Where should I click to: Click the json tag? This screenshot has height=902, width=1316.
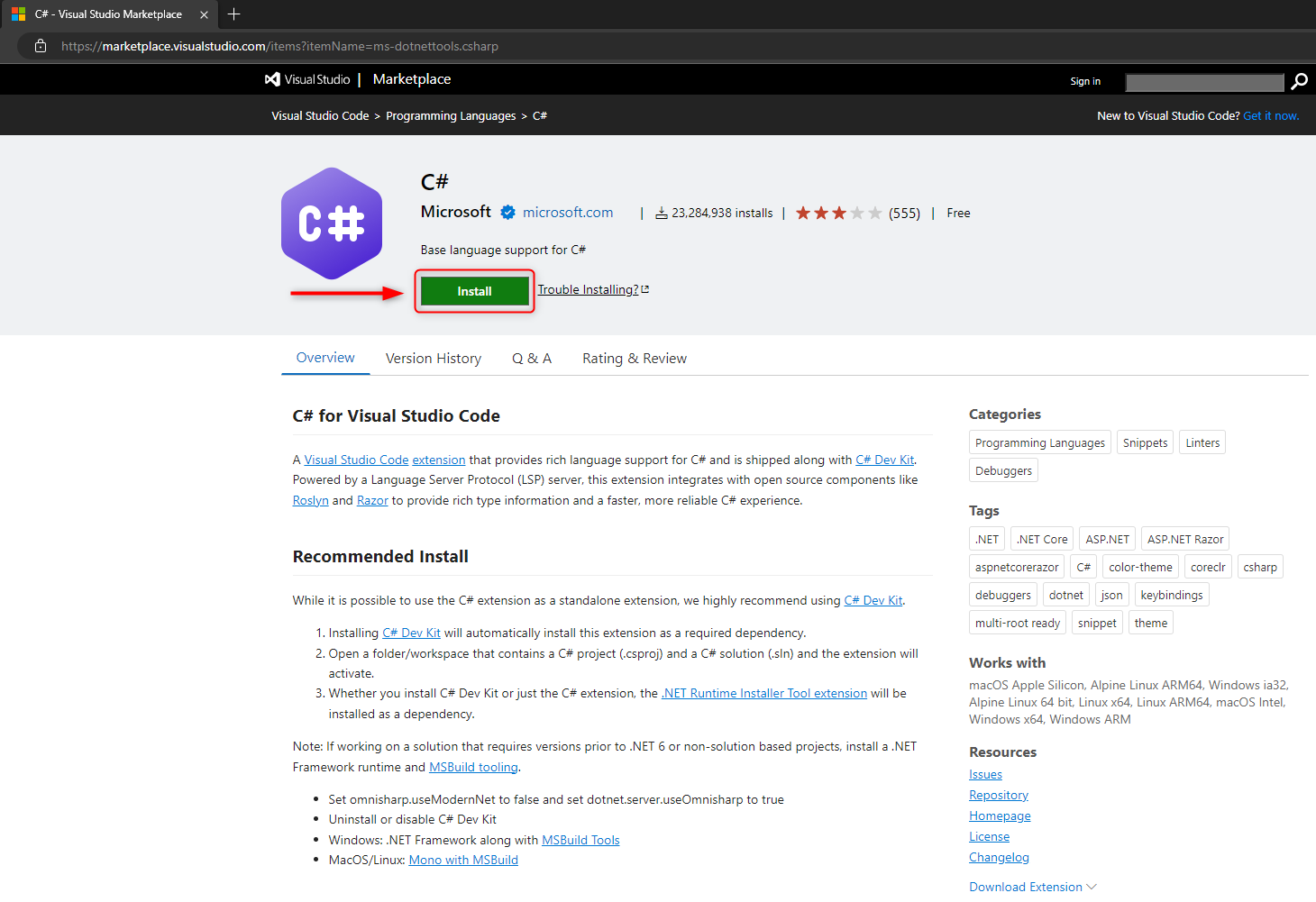click(x=1112, y=595)
